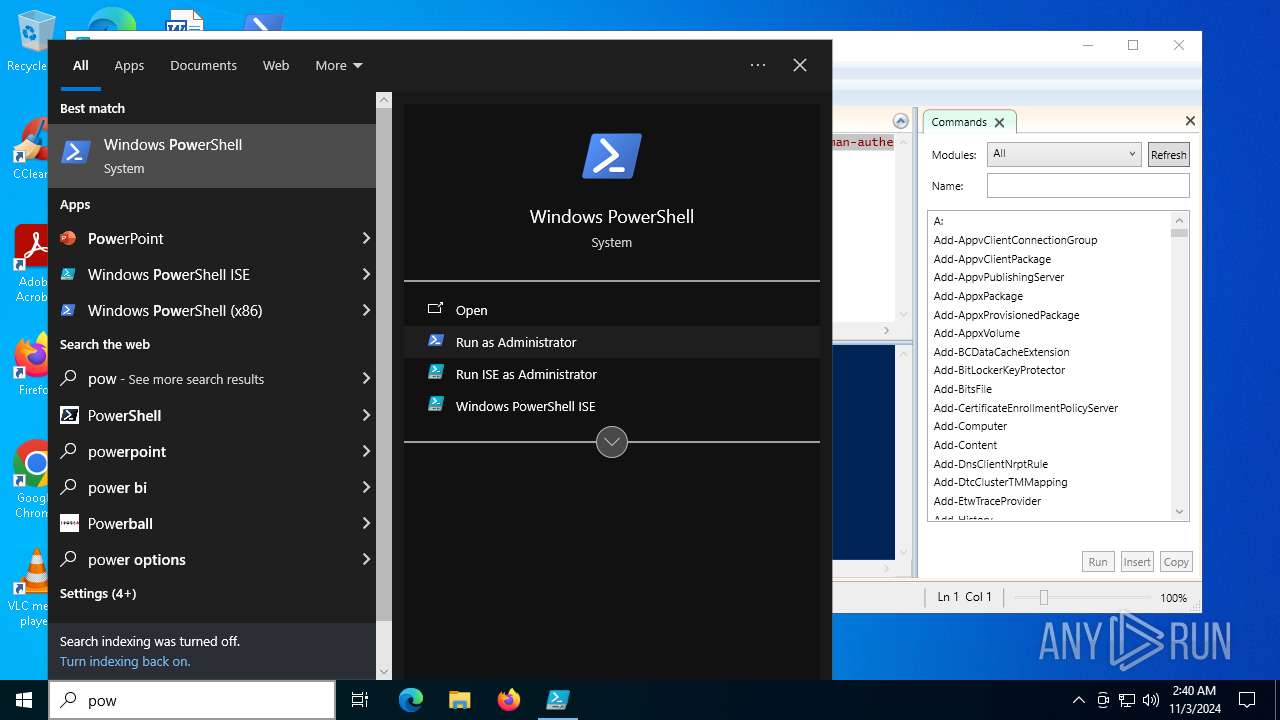Close the Commands tab in PowerShell ISE
The height and width of the screenshot is (720, 1280).
point(998,122)
